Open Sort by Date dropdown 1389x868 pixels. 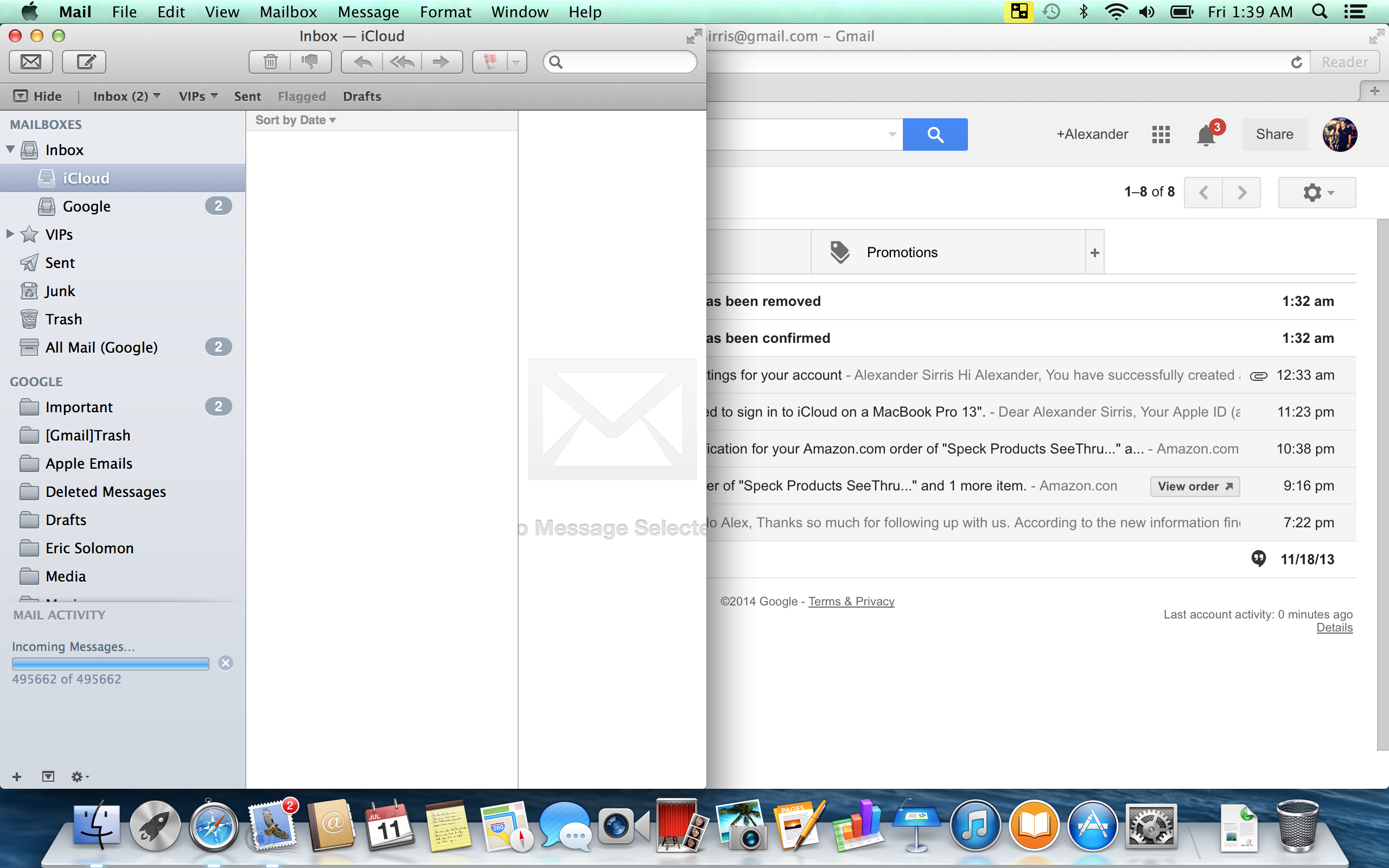(x=295, y=120)
